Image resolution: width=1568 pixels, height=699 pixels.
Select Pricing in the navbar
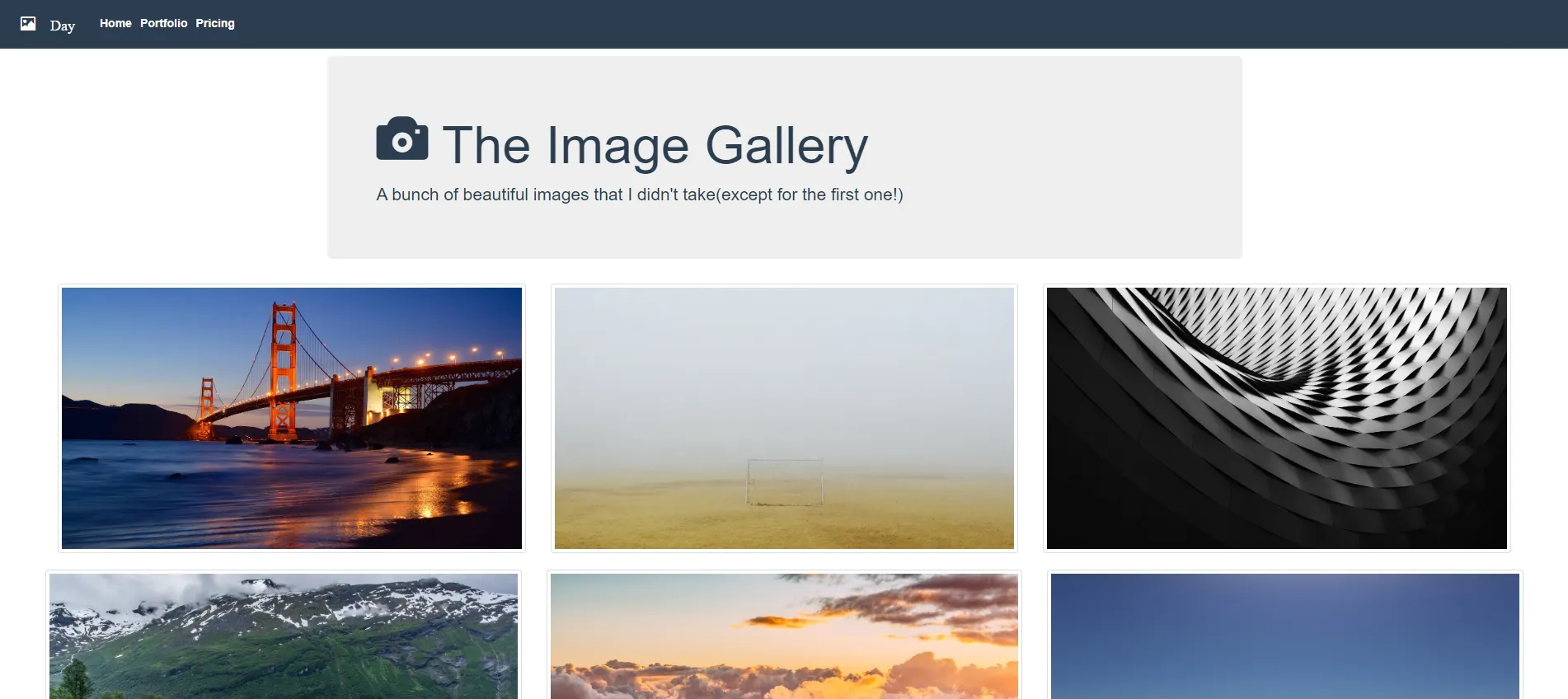(215, 23)
